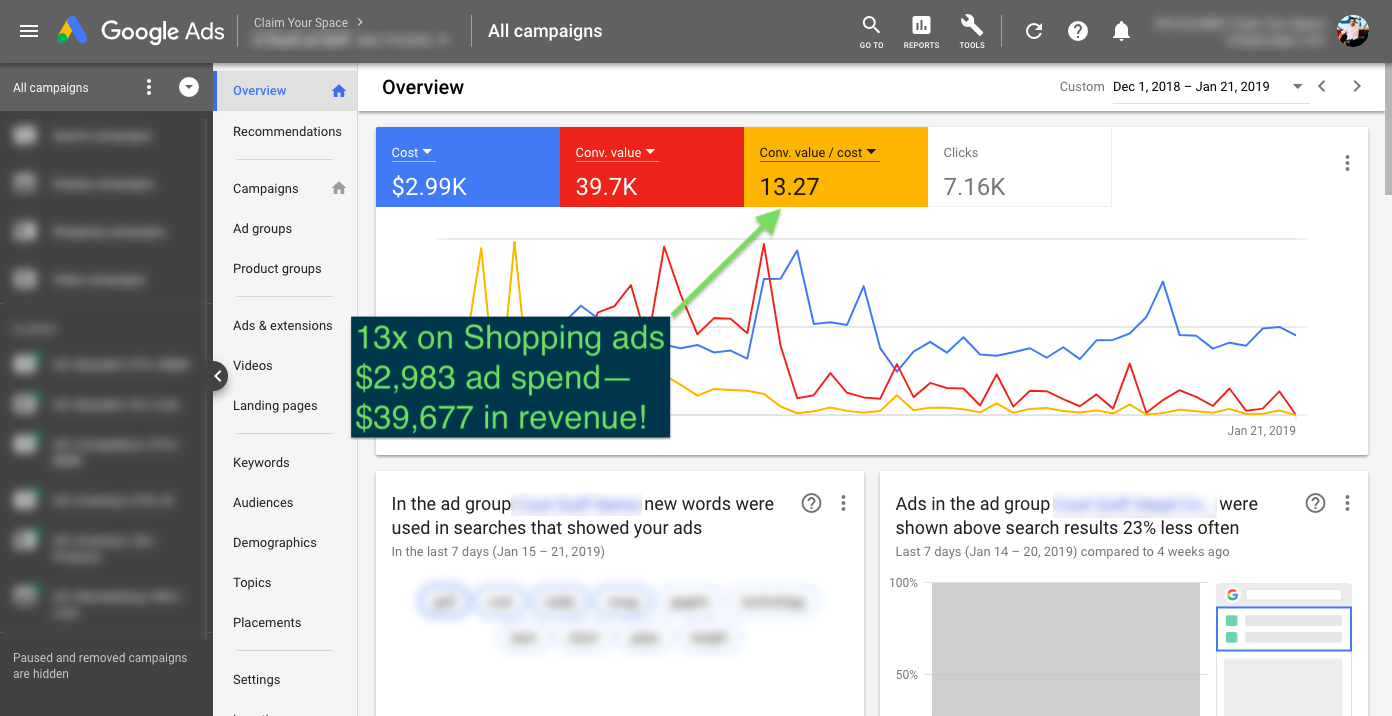Open Demographics page

(275, 542)
